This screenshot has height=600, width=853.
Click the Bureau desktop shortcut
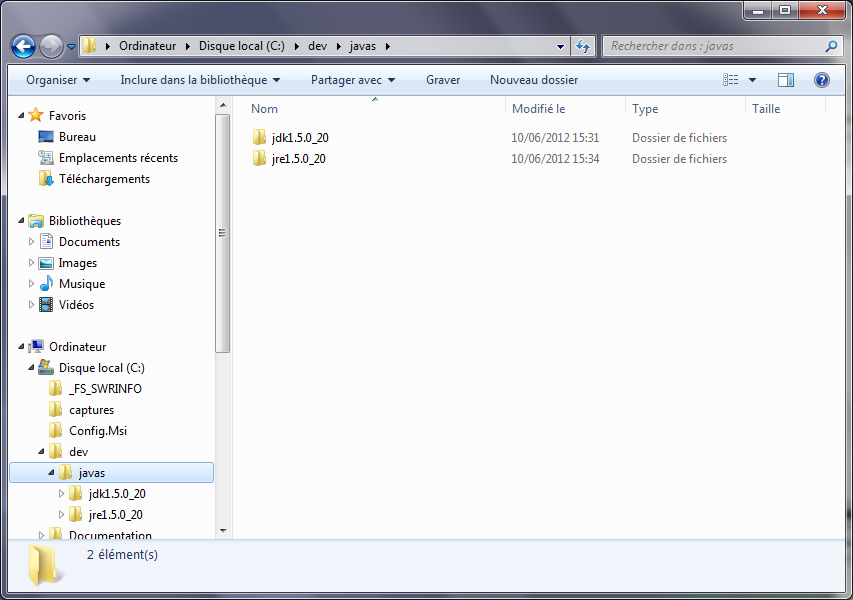(x=77, y=137)
